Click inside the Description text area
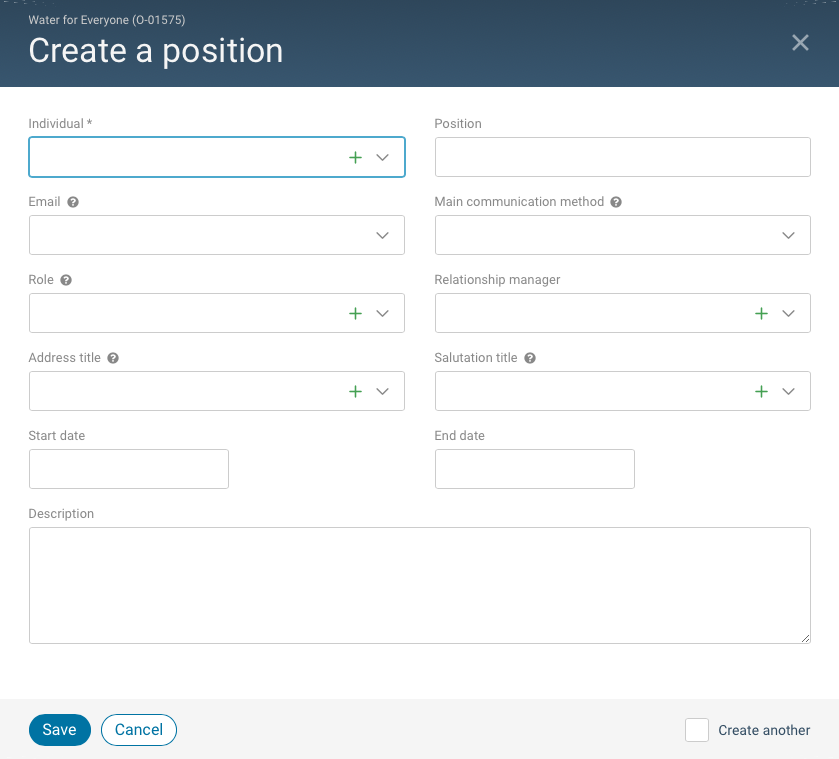 point(419,585)
